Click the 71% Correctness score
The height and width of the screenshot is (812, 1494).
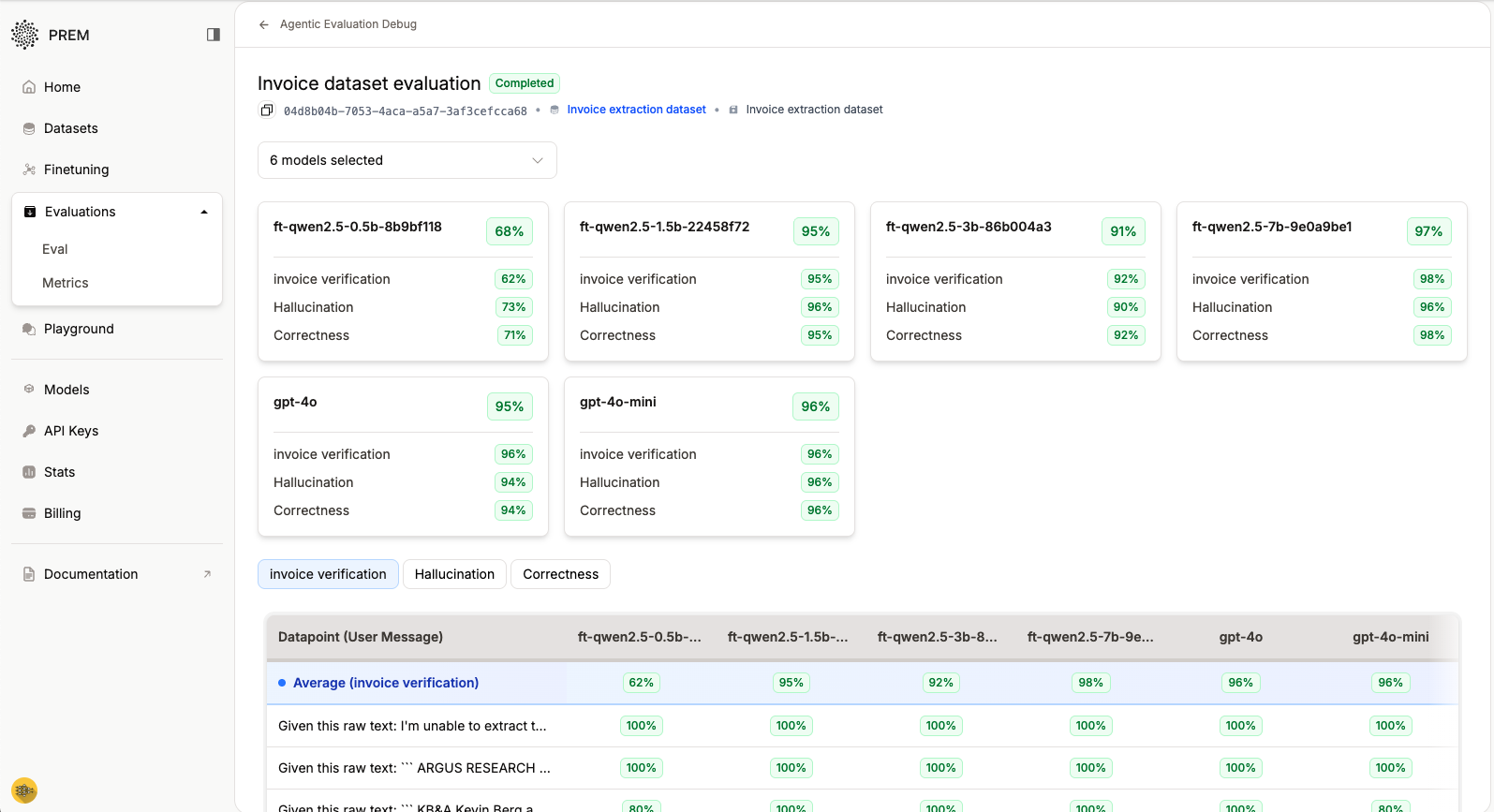point(515,335)
